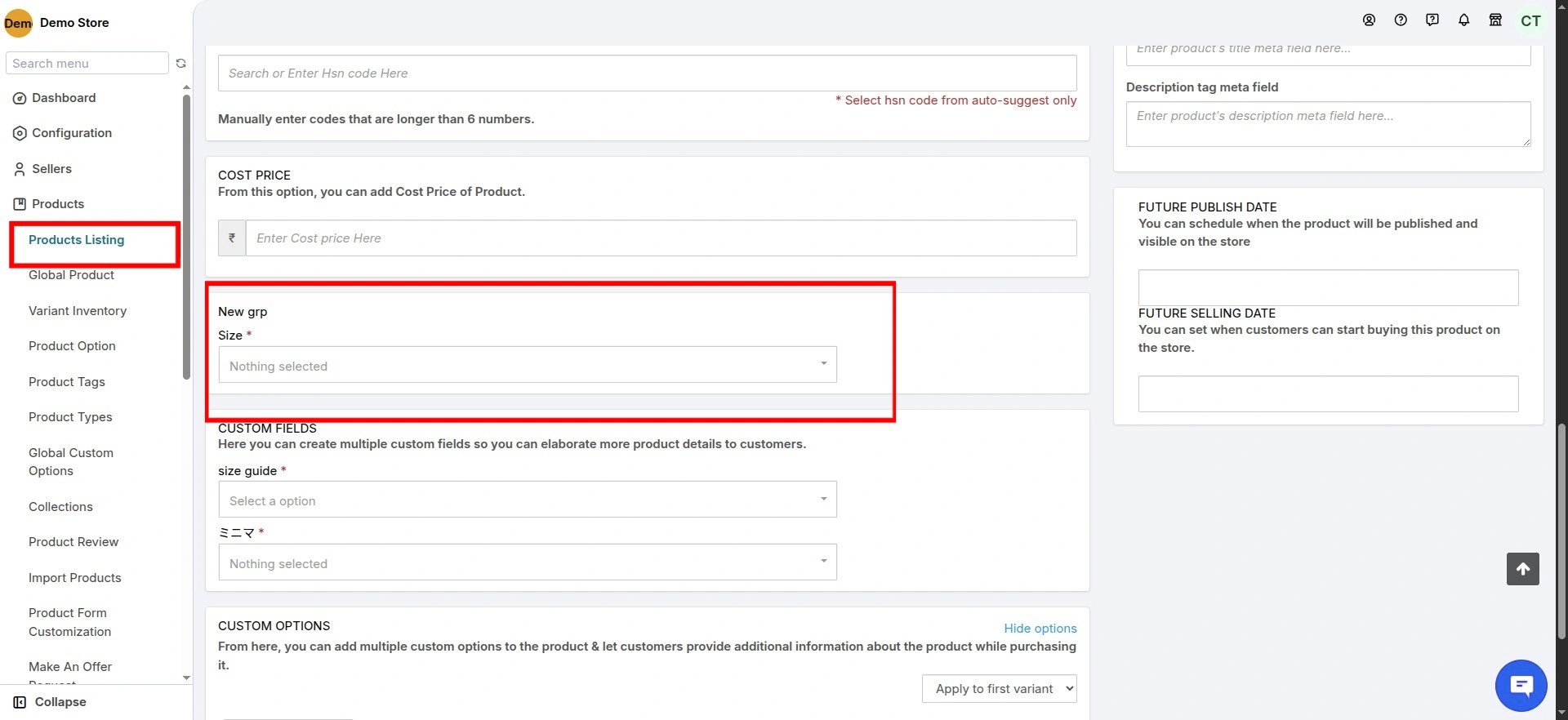
Task: Click the CT account avatar
Action: (1530, 21)
